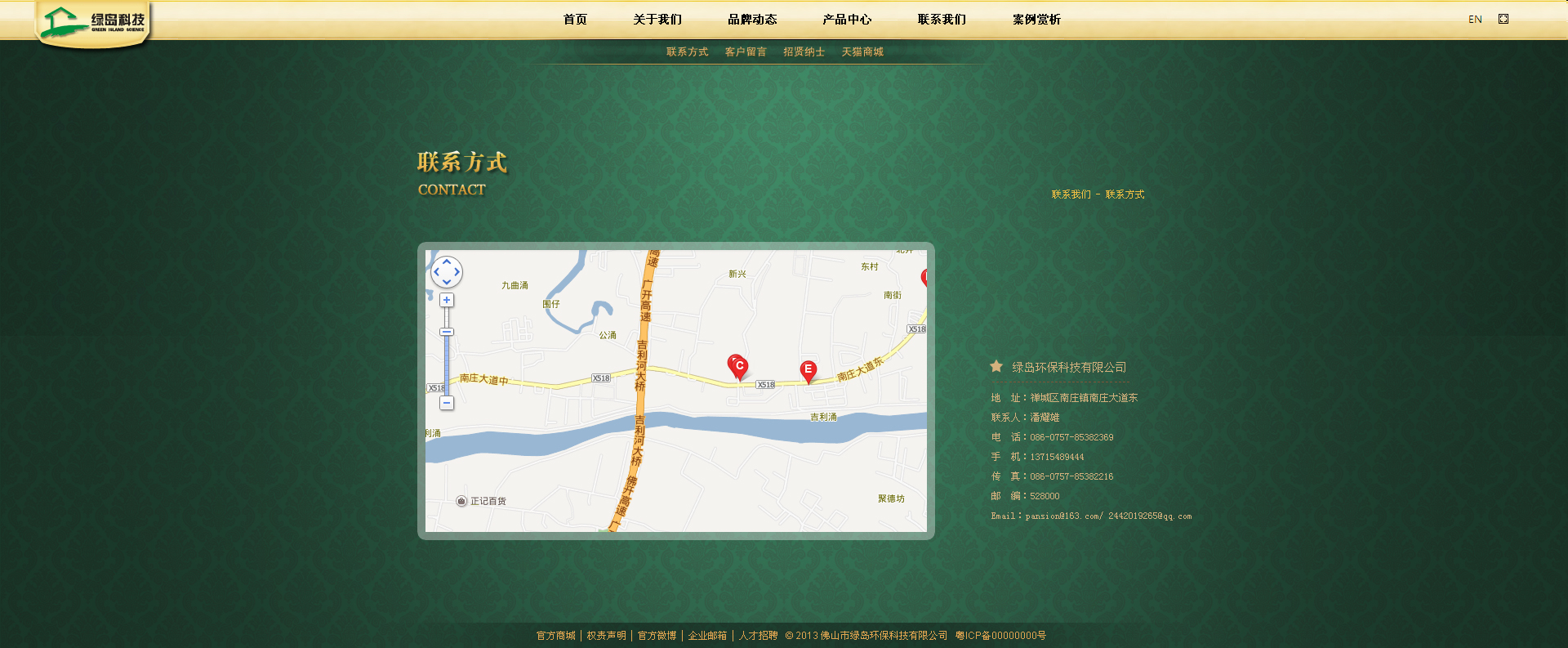Go to the 天猫商城 link

point(862,51)
